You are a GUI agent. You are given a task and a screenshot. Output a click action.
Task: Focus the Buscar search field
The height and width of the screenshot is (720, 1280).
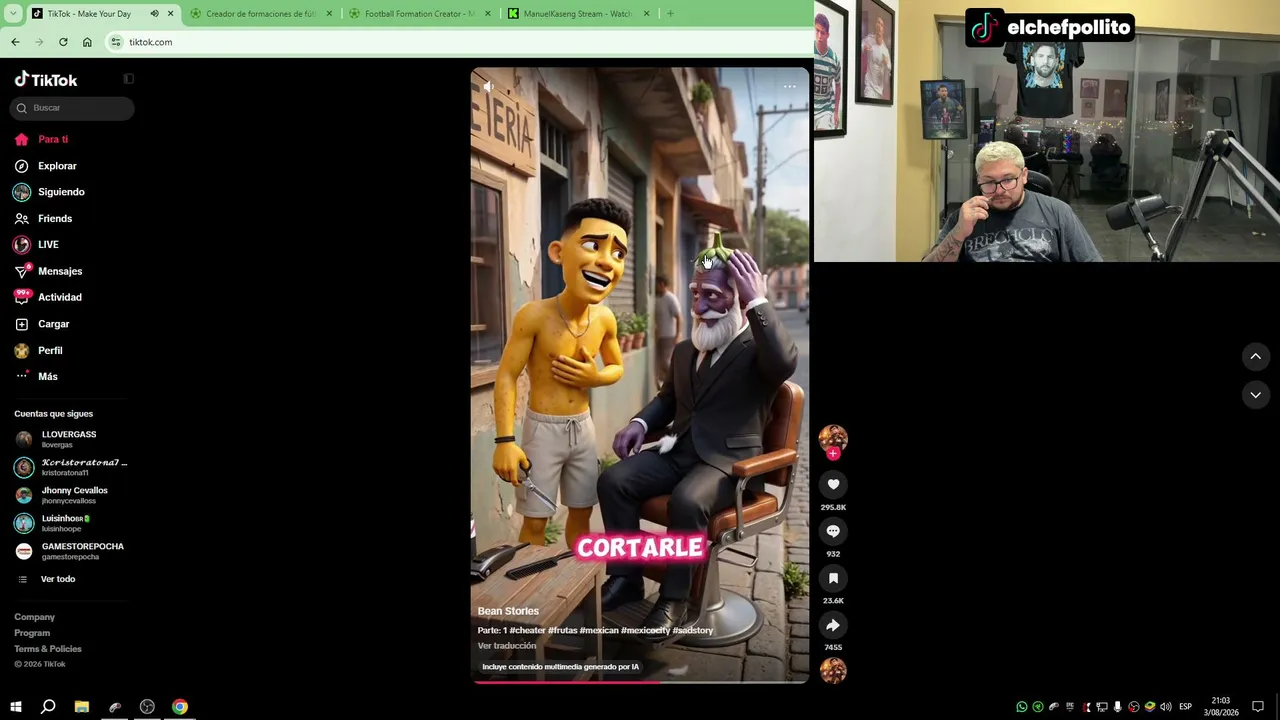coord(72,108)
